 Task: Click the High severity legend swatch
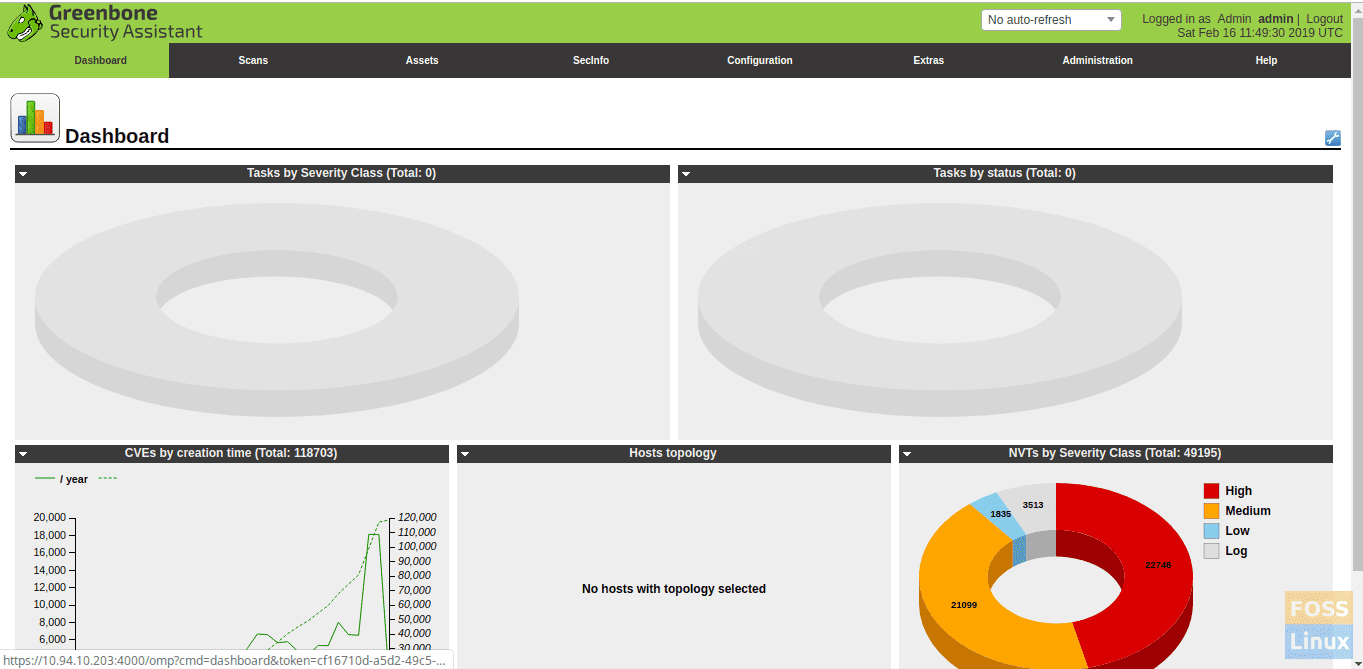point(1211,491)
